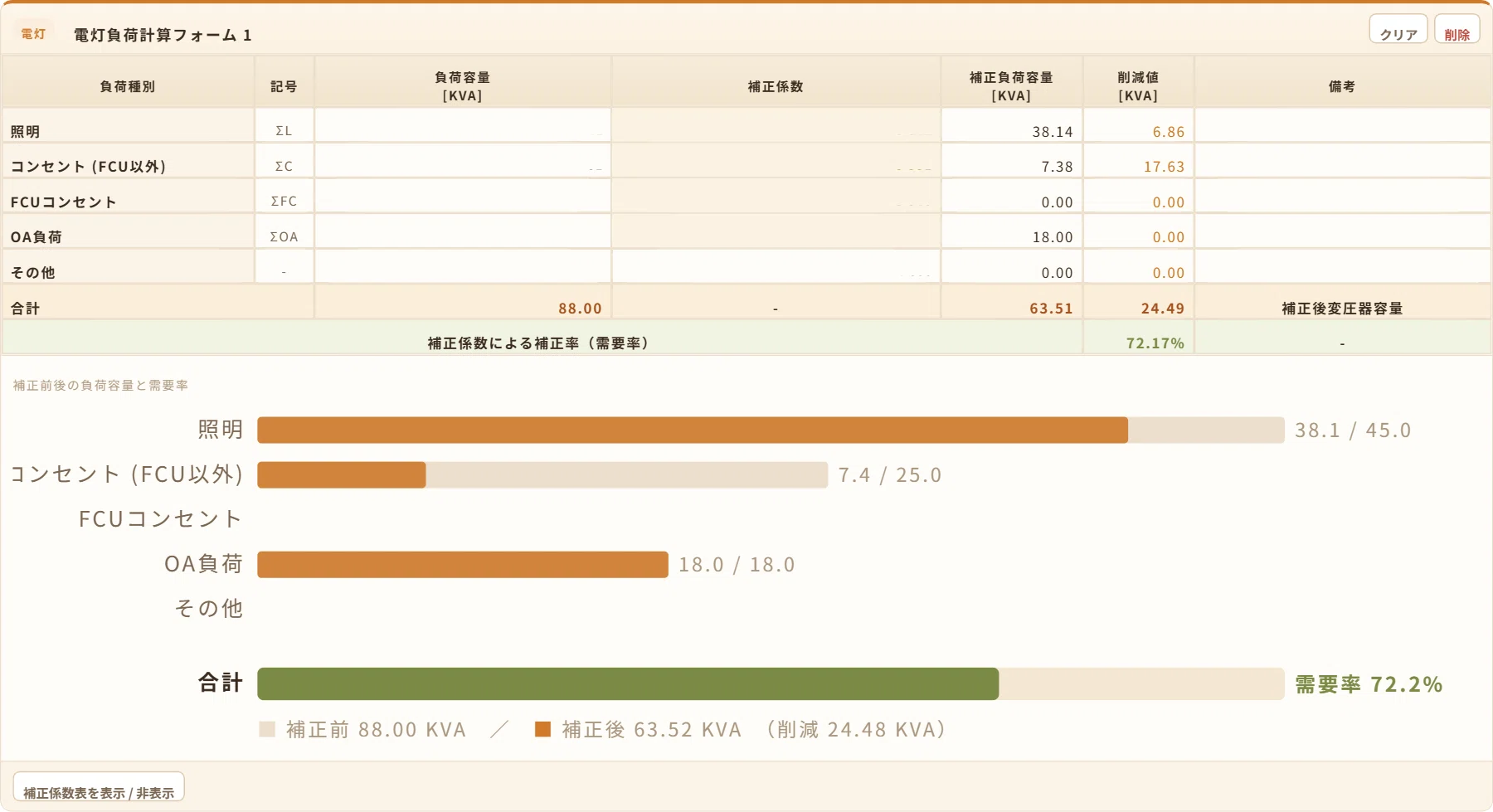Screen dimensions: 1493x812
Task: Click the その他 correction factor cell
Action: tap(776, 266)
